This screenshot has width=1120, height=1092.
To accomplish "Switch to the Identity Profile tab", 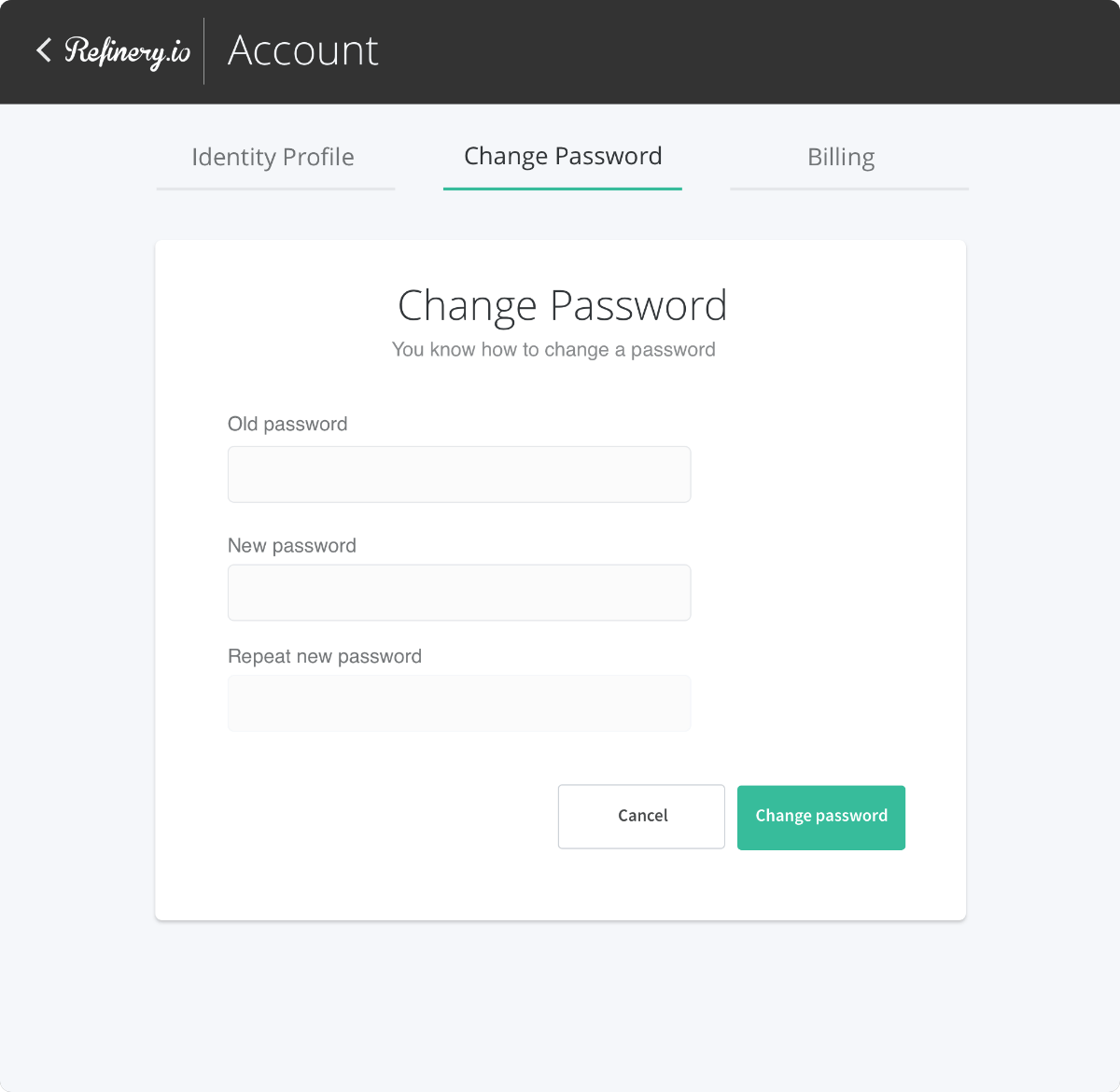I will point(273,157).
